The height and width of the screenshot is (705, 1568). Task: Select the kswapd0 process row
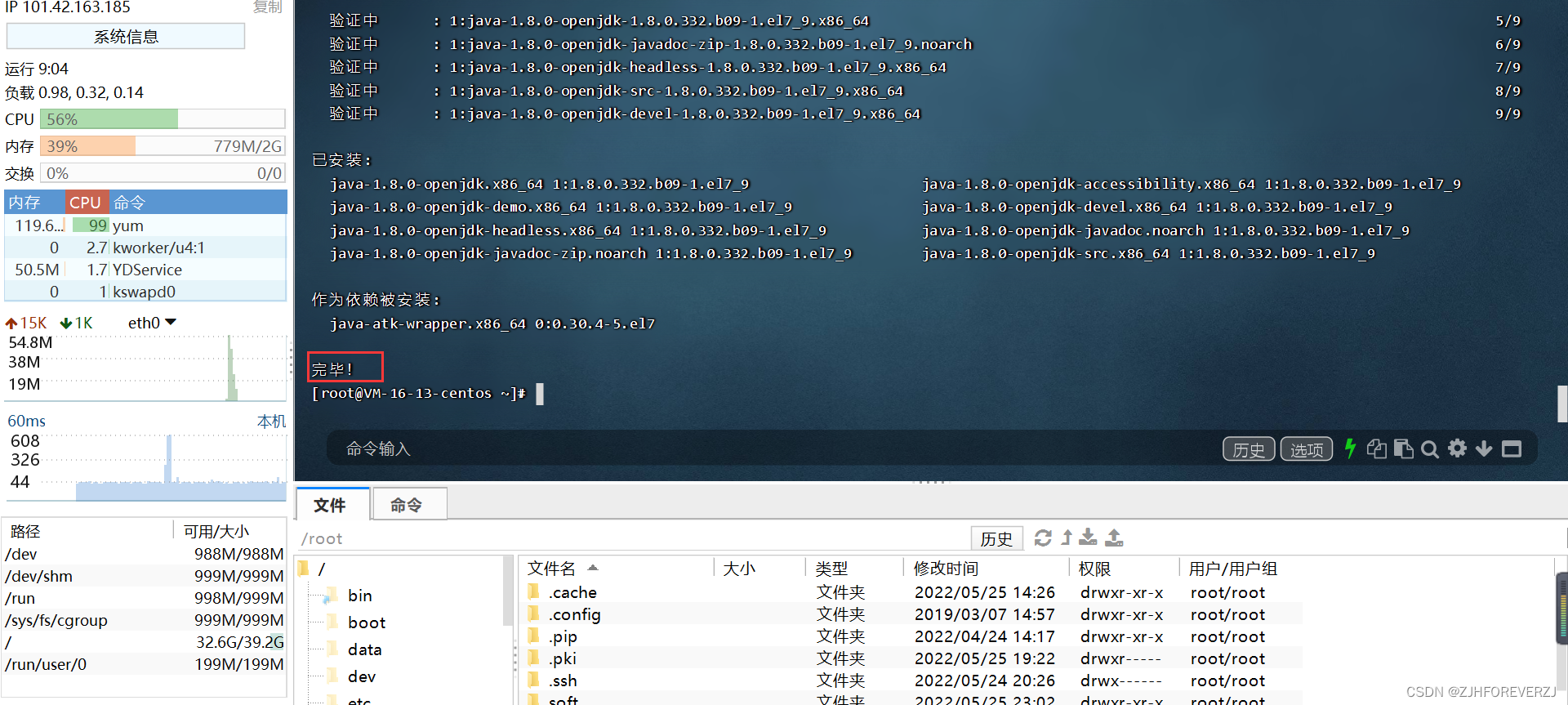(x=146, y=292)
